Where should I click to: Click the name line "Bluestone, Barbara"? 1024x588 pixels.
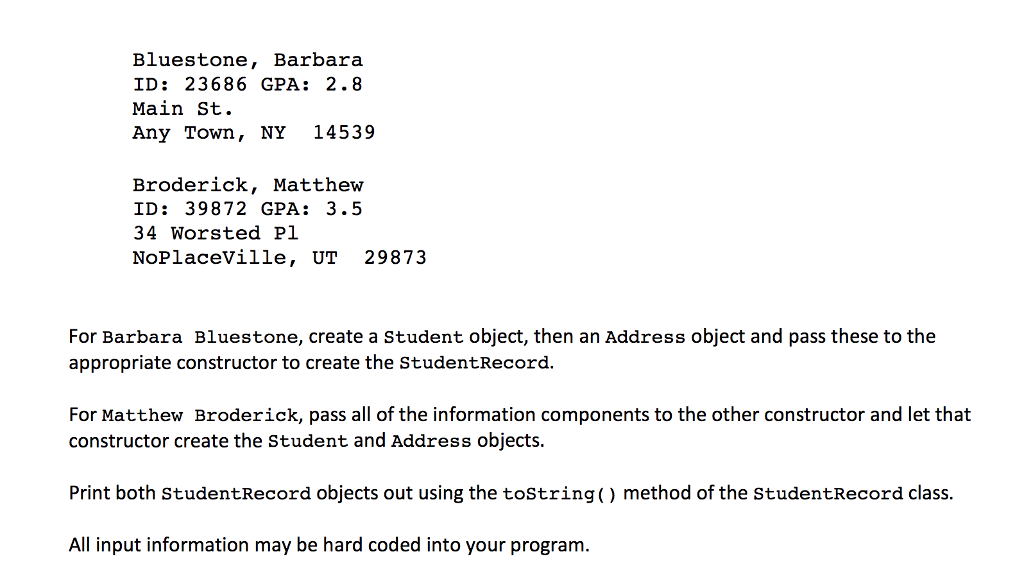[247, 60]
